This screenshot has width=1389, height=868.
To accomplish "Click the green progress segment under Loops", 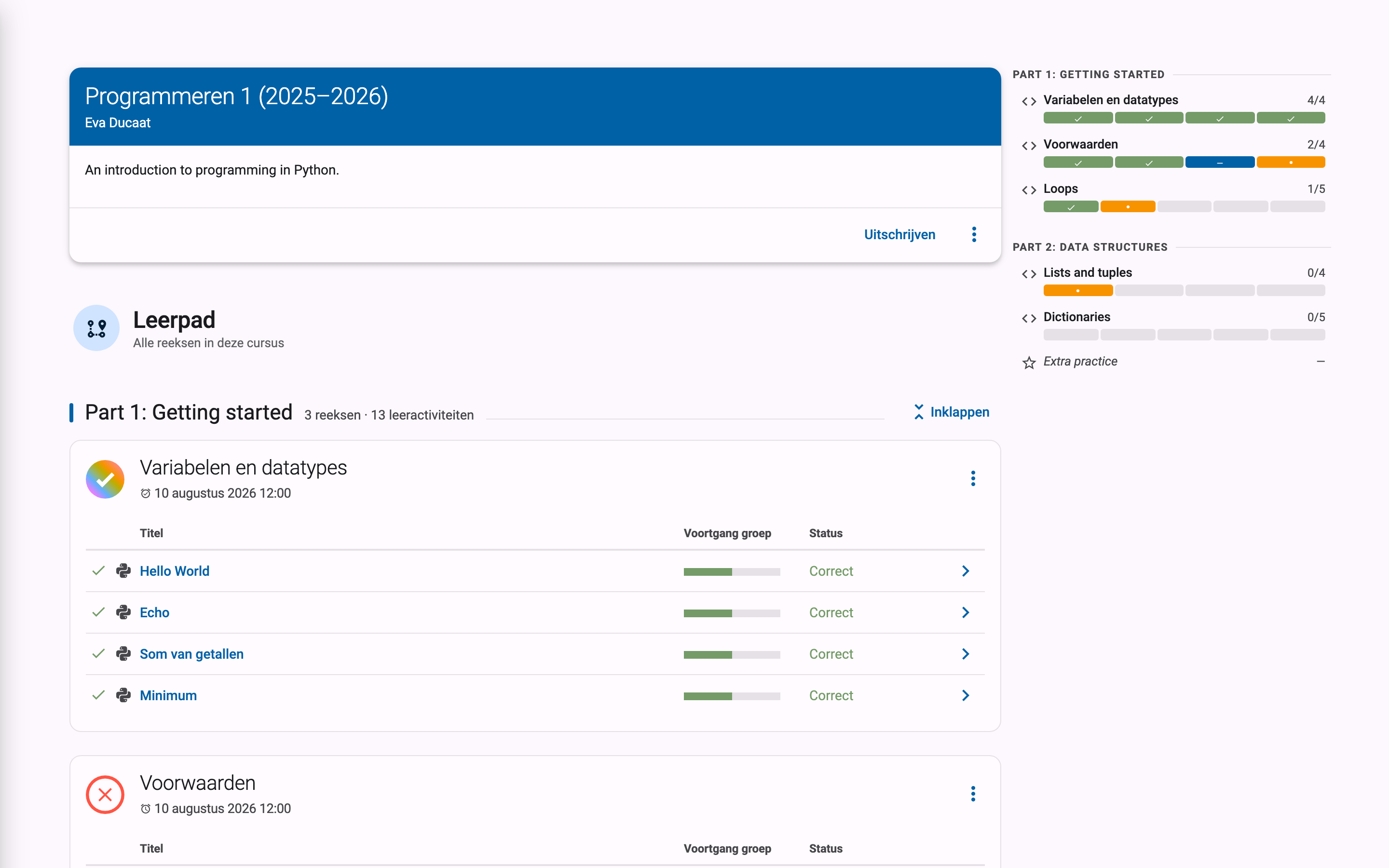I will (1071, 207).
